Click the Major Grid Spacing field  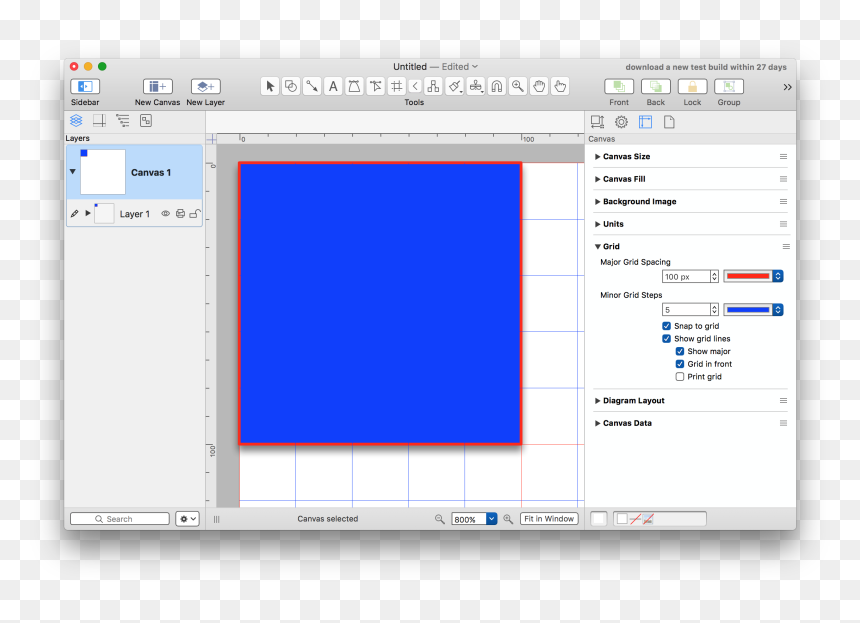(x=686, y=276)
